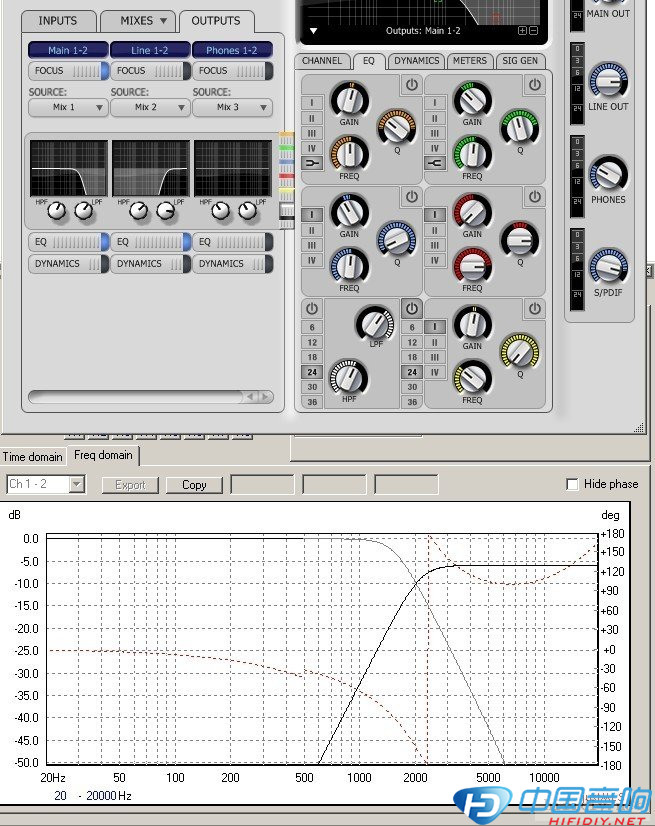This screenshot has width=655, height=826.
Task: Toggle the HPF/LPF filter power button
Action: click(312, 309)
